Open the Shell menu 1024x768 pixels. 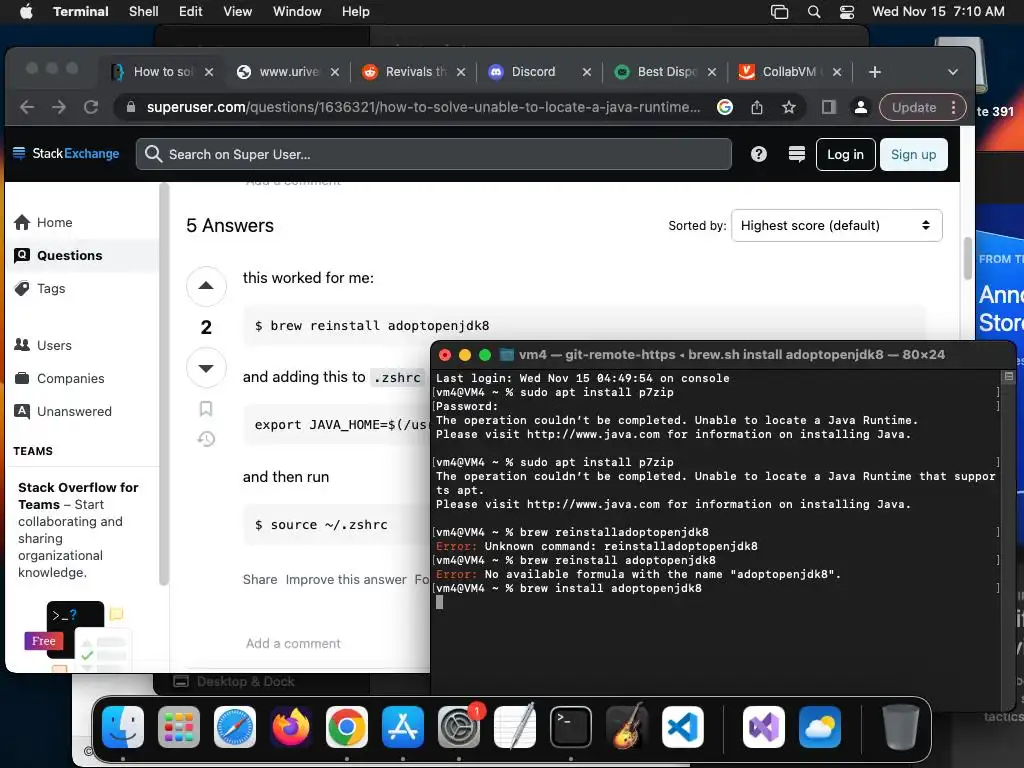pos(143,12)
